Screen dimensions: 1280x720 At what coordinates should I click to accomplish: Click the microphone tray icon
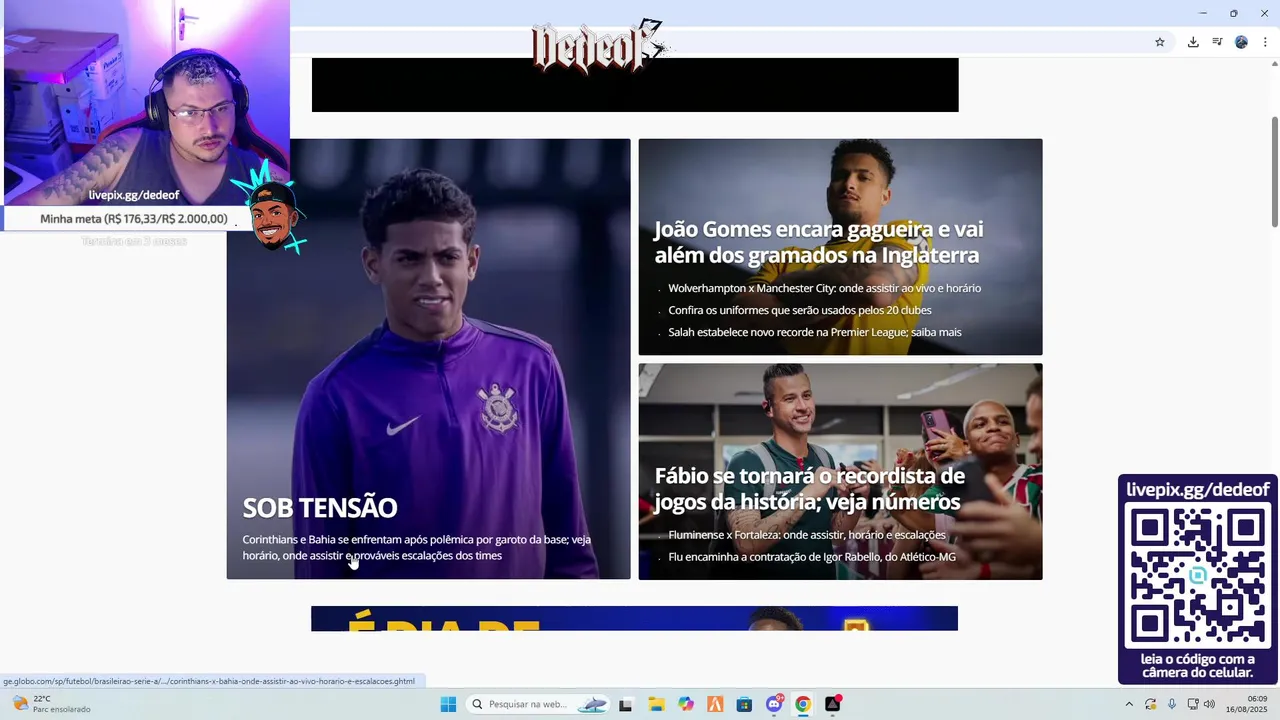[1172, 704]
